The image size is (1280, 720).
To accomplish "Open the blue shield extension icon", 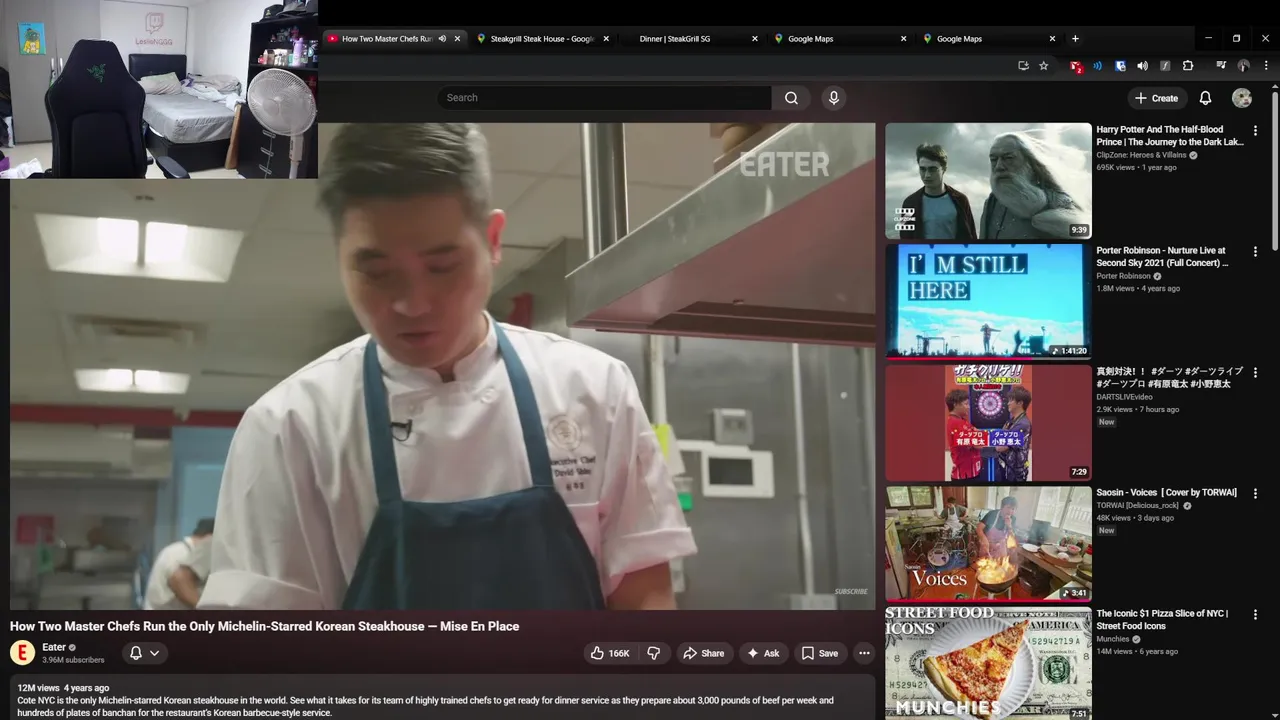I will (x=1120, y=66).
